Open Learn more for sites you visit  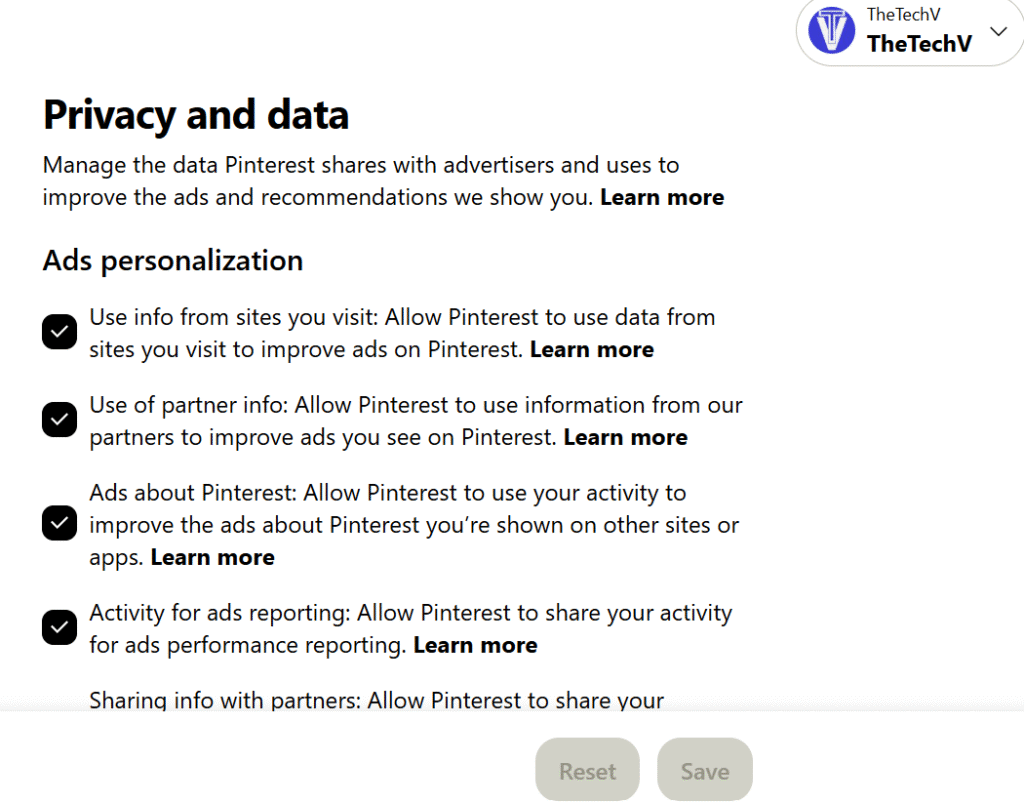592,349
